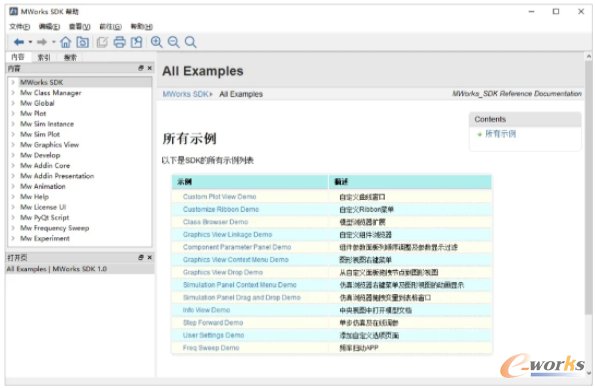Open the 编辑(E) menu

[49, 27]
